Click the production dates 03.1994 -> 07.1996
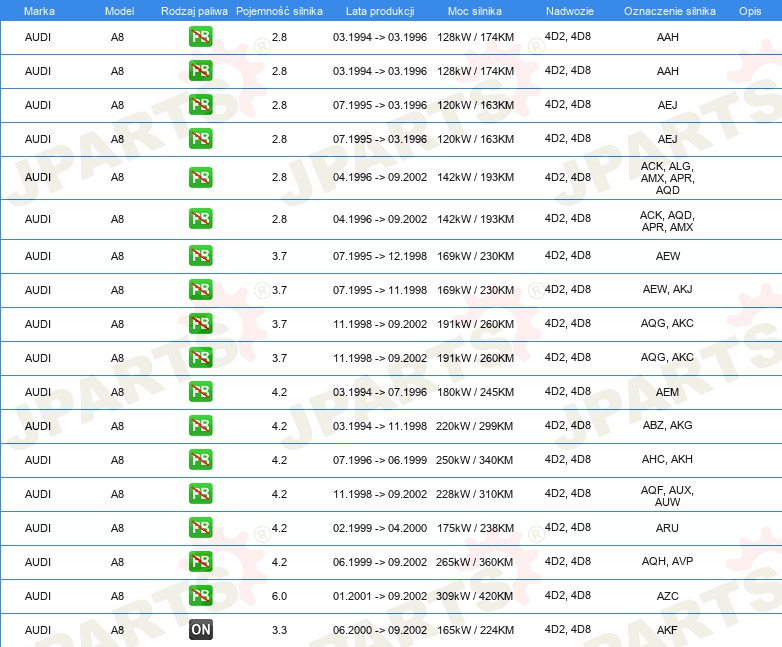Screen dimensions: 782x647 click(380, 392)
